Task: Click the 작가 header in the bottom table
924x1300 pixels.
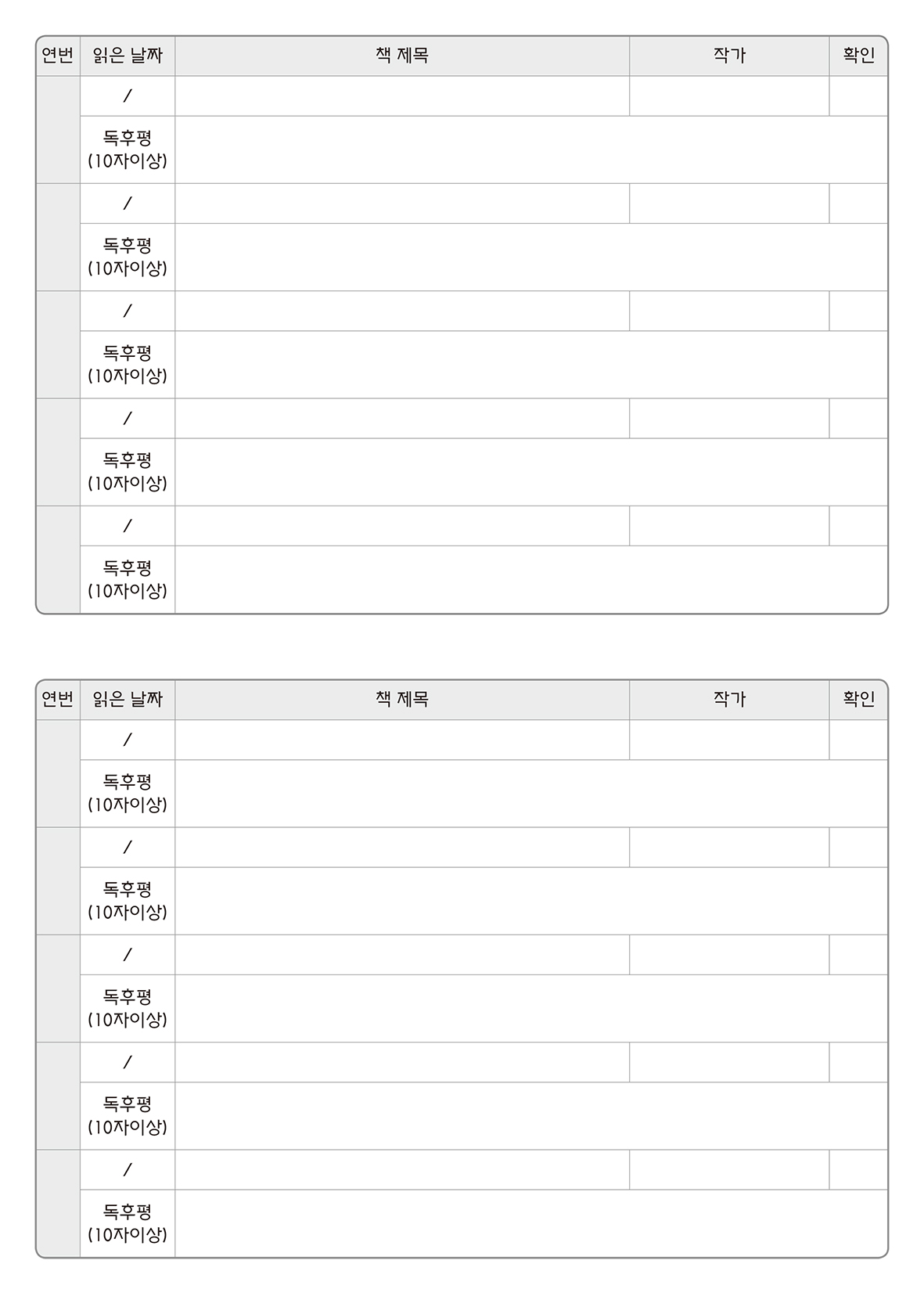Action: [x=729, y=700]
